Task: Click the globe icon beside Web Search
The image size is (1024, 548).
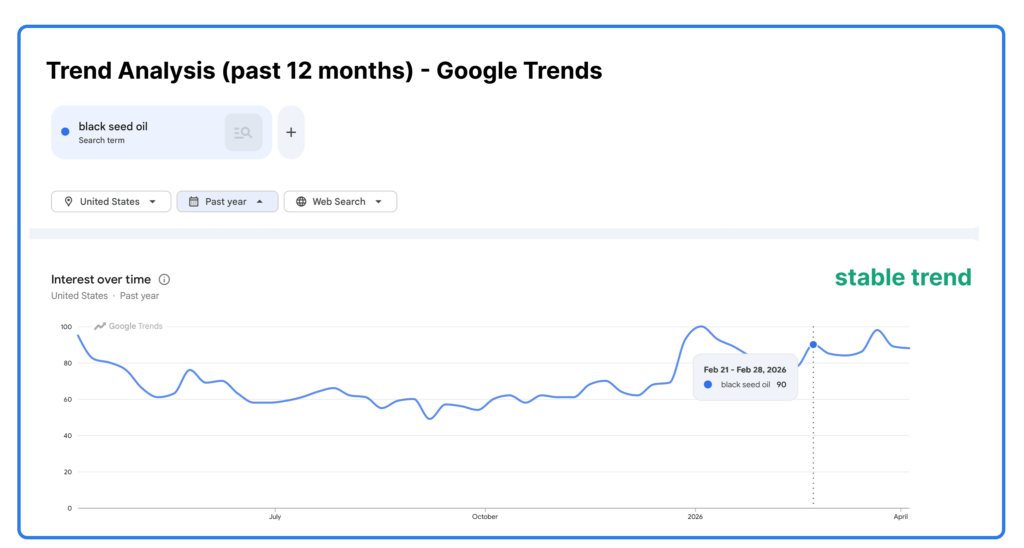Action: (301, 202)
